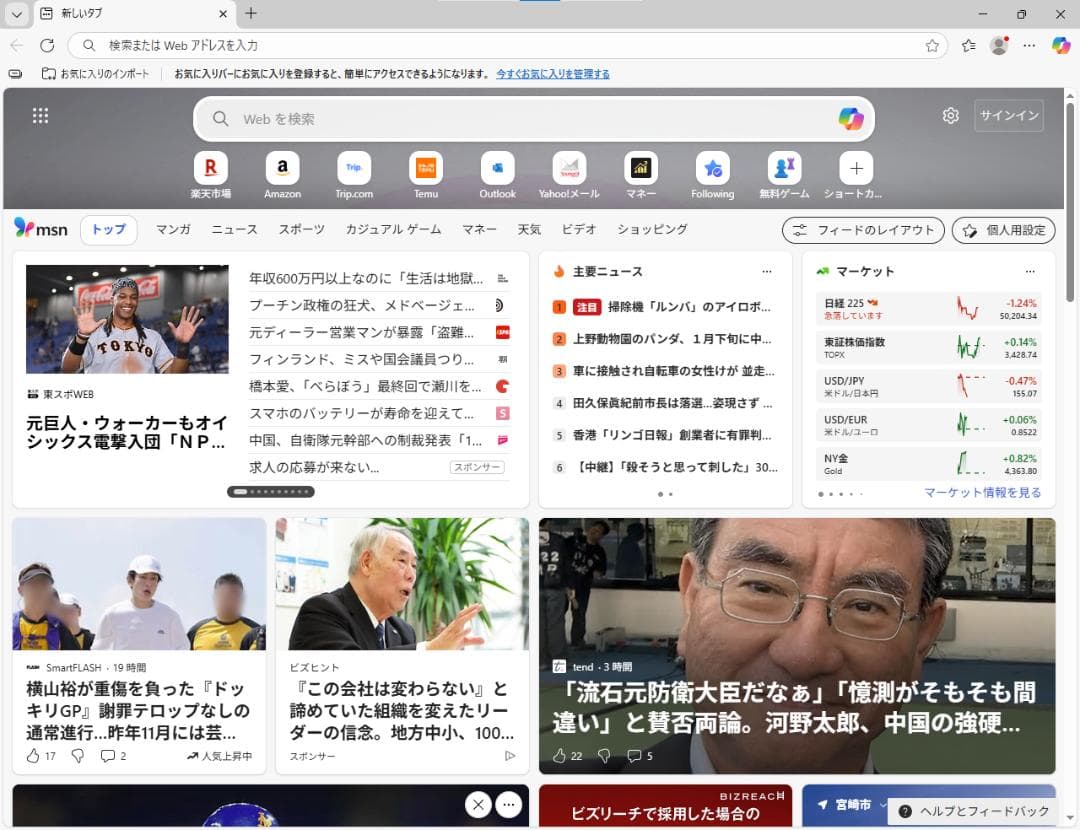Select the Amazon shortcut icon
Viewport: 1080px width, 830px height.
tap(282, 168)
